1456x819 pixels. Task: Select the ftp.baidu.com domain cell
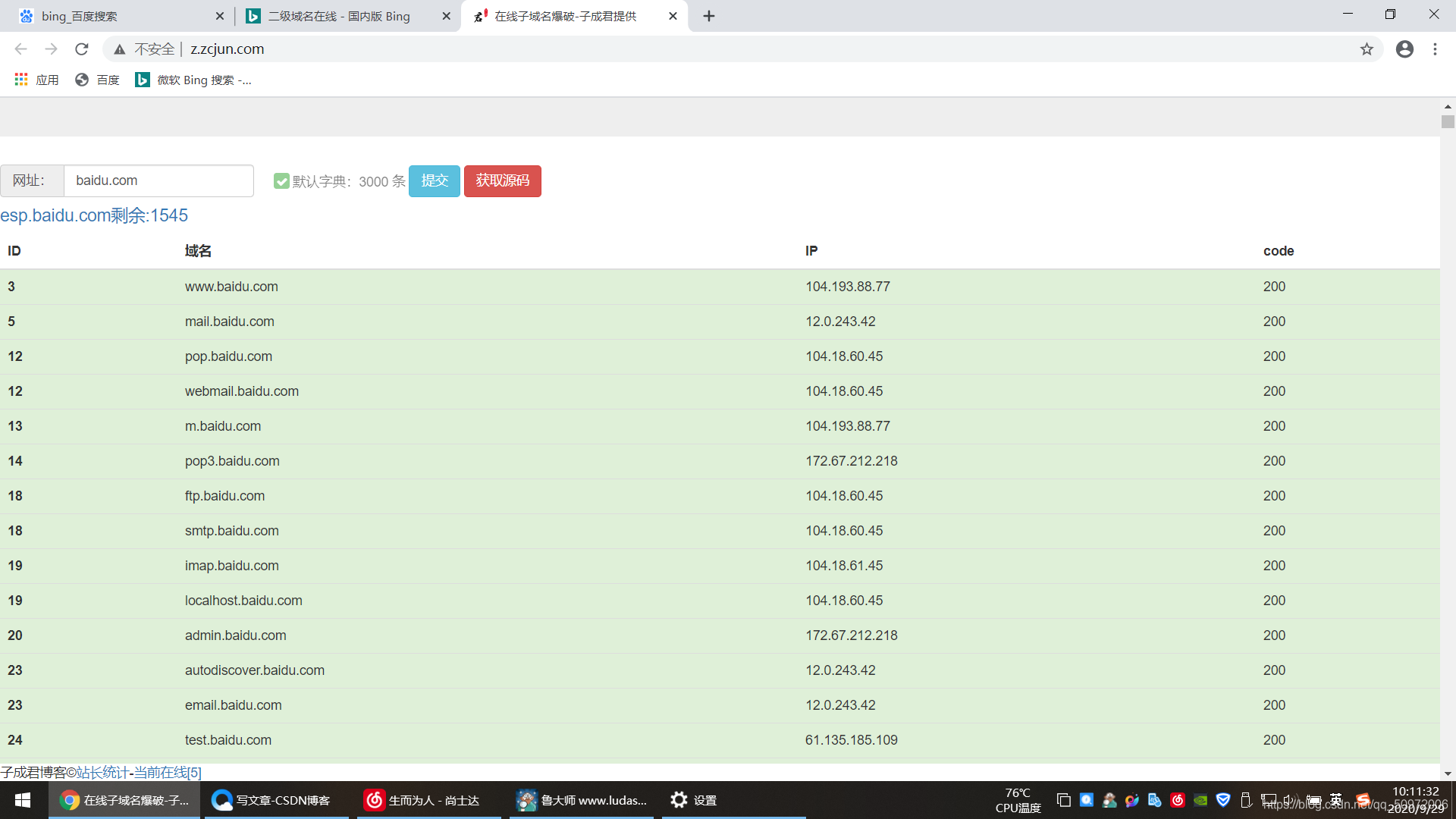coord(224,496)
